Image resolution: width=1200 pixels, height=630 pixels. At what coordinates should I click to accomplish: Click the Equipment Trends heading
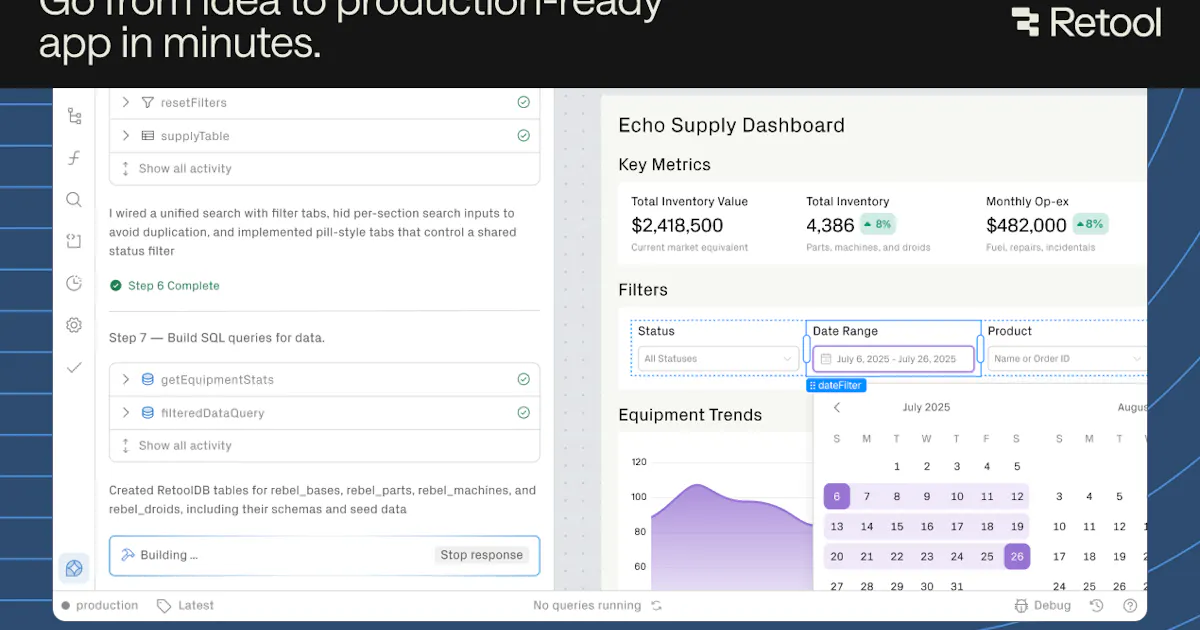pos(690,415)
